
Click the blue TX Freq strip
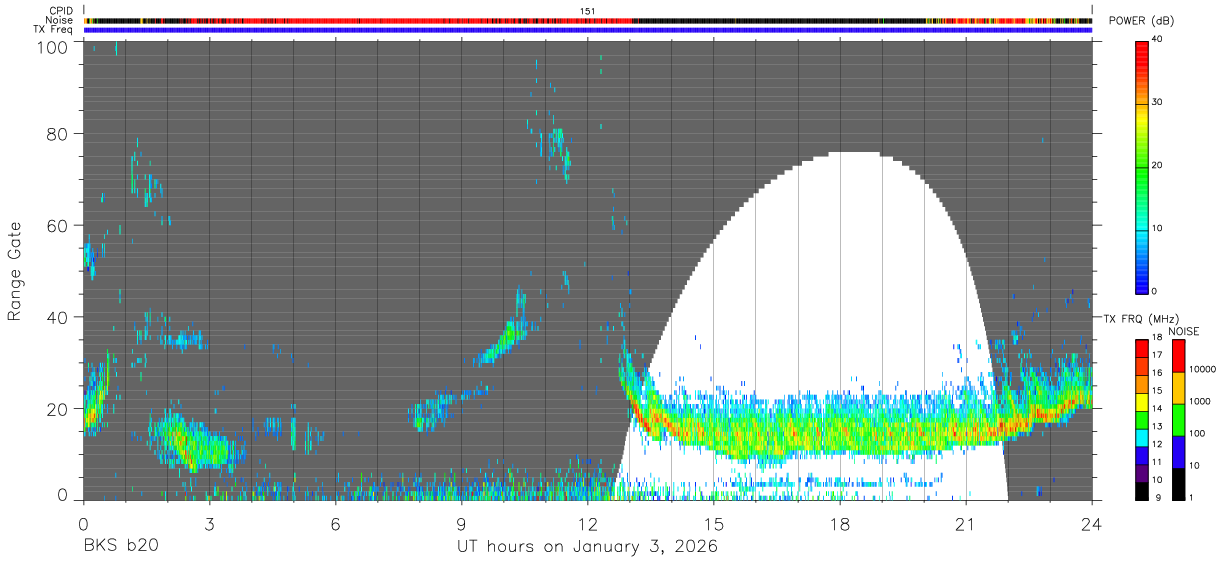[588, 29]
